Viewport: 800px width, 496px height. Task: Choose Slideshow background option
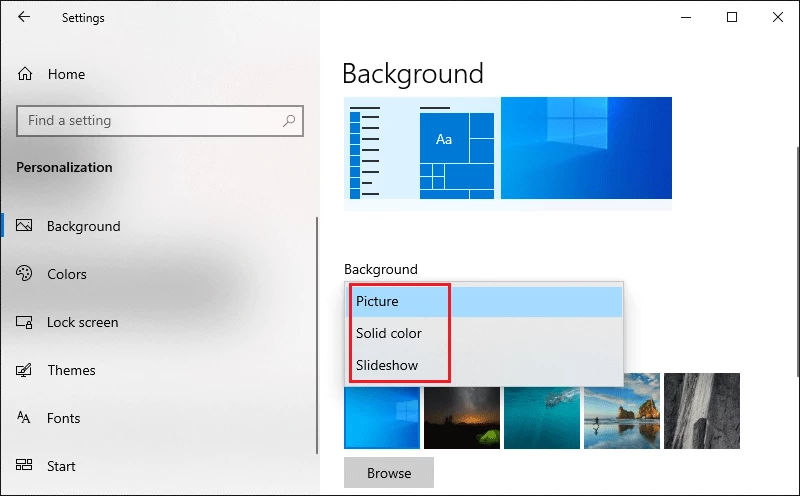(484, 365)
